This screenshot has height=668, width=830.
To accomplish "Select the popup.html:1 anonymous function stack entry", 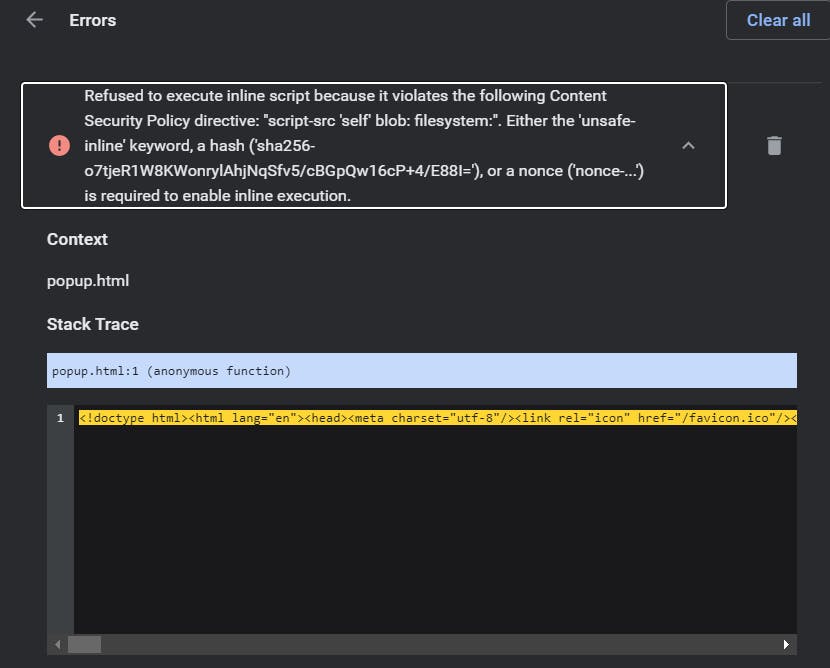I will click(422, 371).
